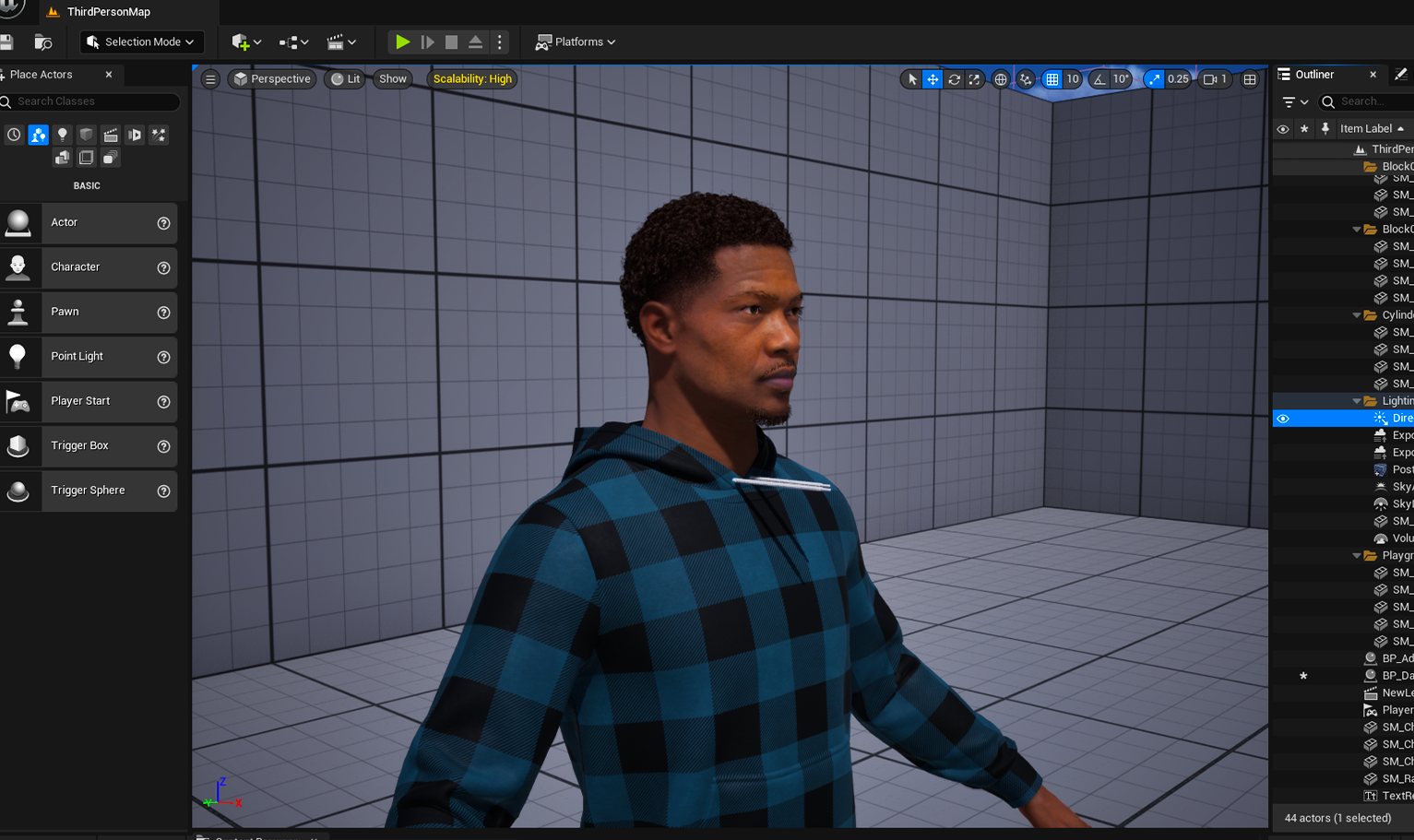
Task: Open grid snap size 10 dropdown
Action: pyautogui.click(x=1073, y=79)
